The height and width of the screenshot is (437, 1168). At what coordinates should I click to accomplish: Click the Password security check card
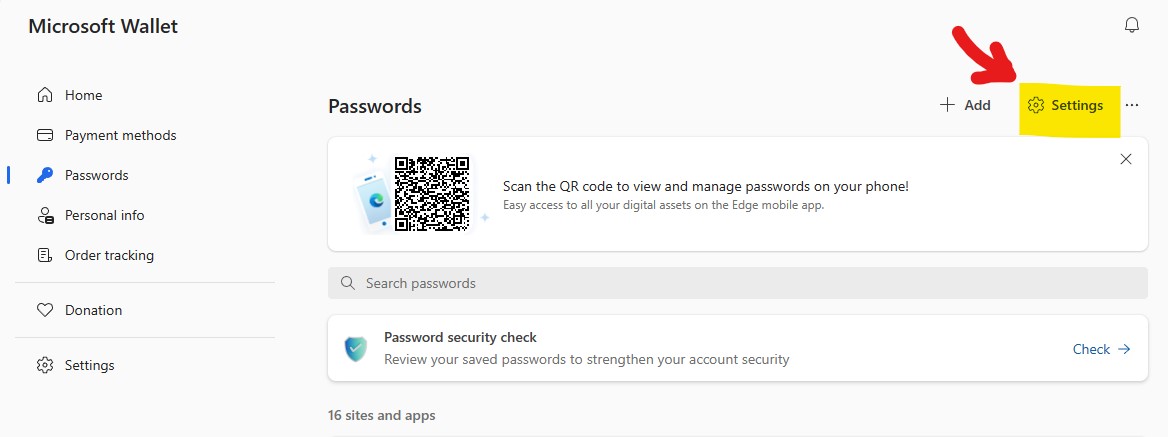[737, 348]
